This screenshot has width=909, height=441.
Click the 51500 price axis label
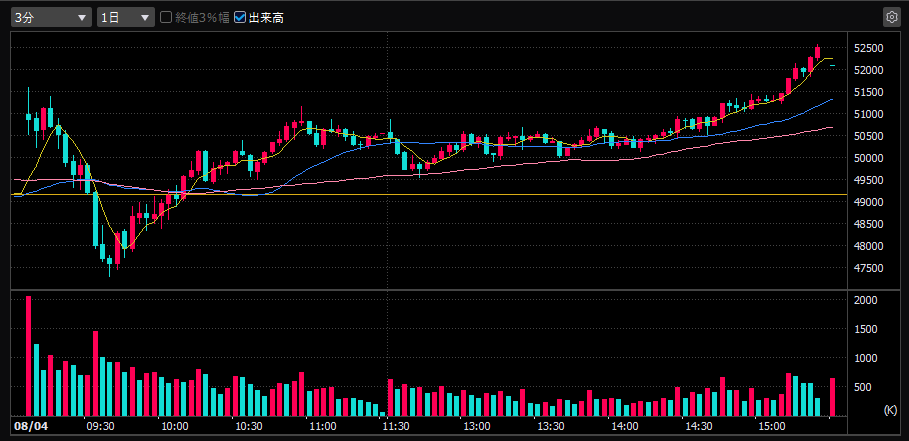[x=868, y=92]
